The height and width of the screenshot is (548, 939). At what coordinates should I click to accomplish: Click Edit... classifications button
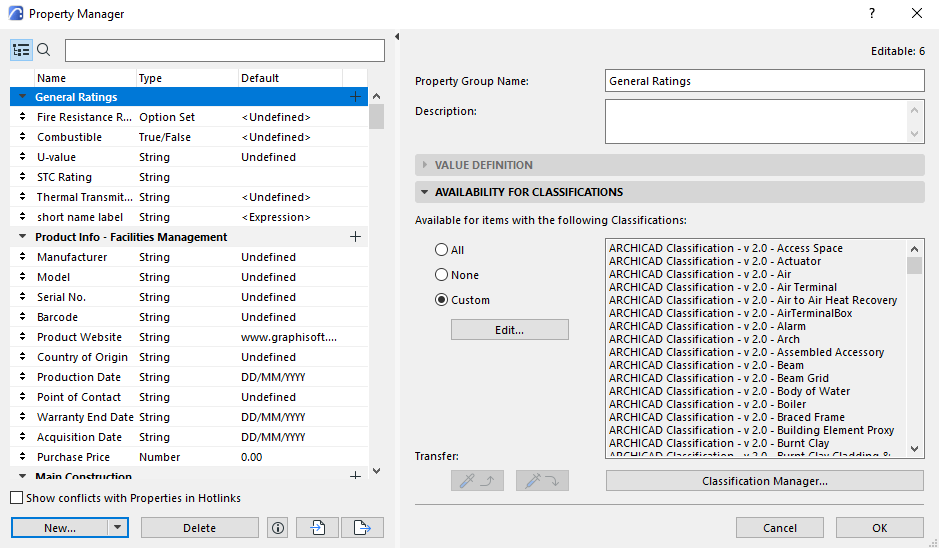(x=510, y=330)
